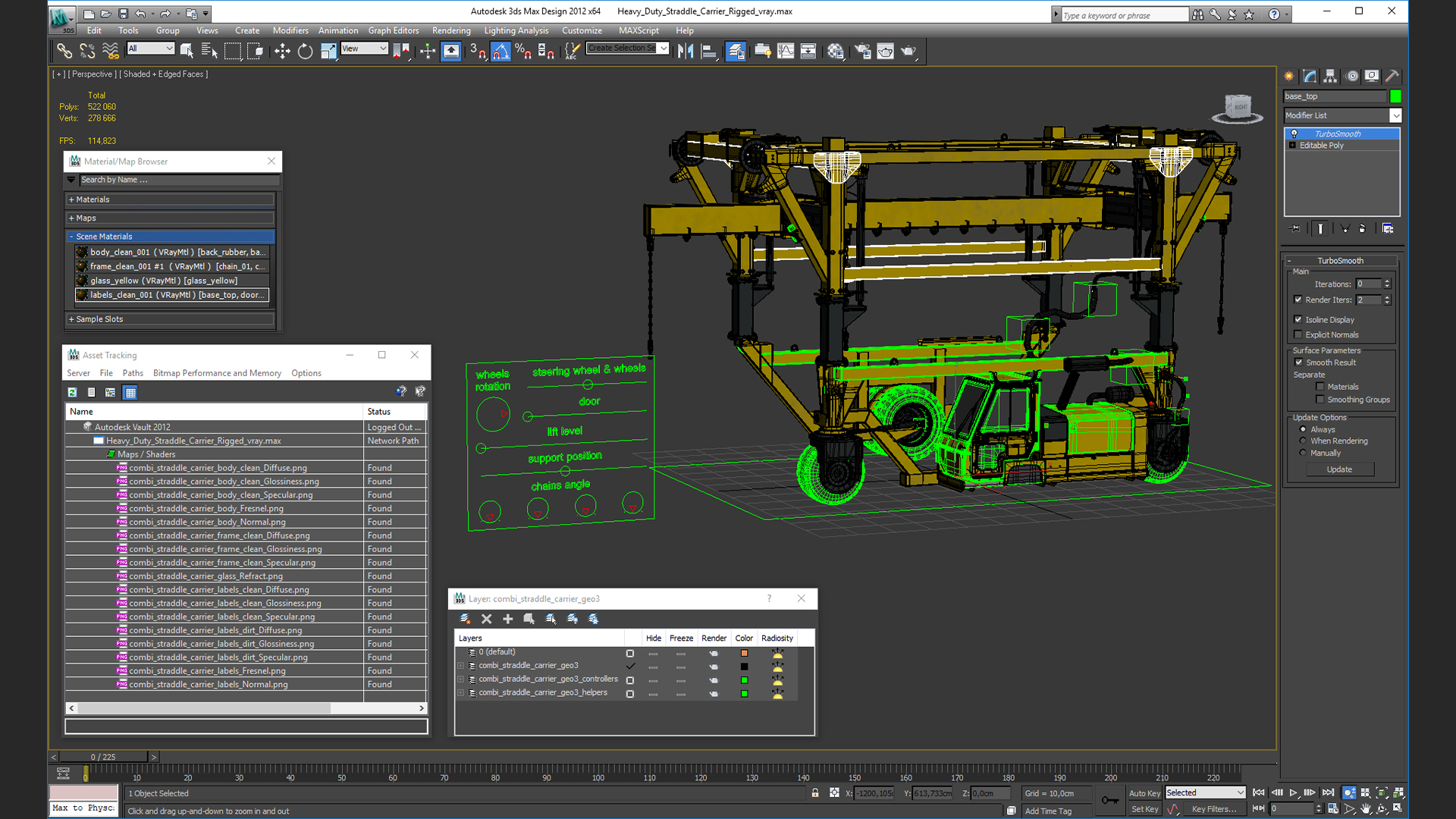Click the Bind to Space Warp icon
Image resolution: width=1456 pixels, height=819 pixels.
(x=111, y=52)
